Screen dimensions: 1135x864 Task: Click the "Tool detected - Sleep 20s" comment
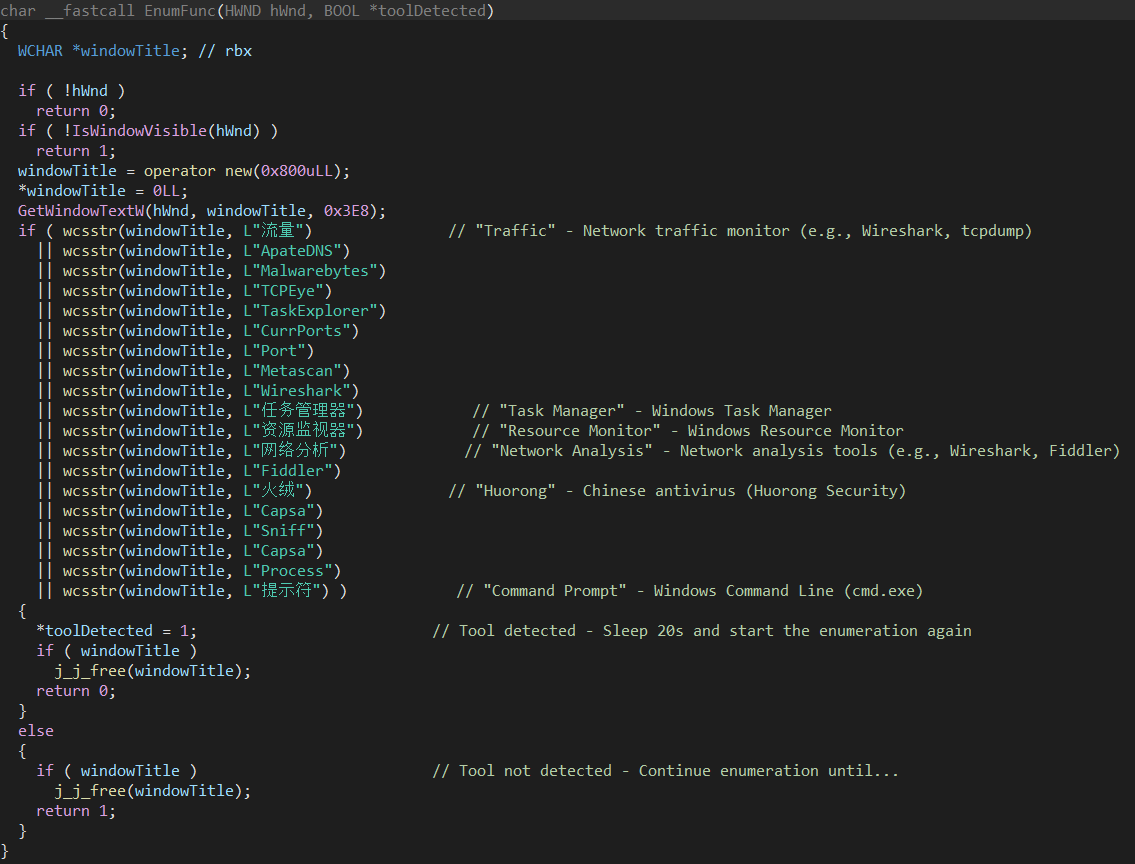point(702,631)
